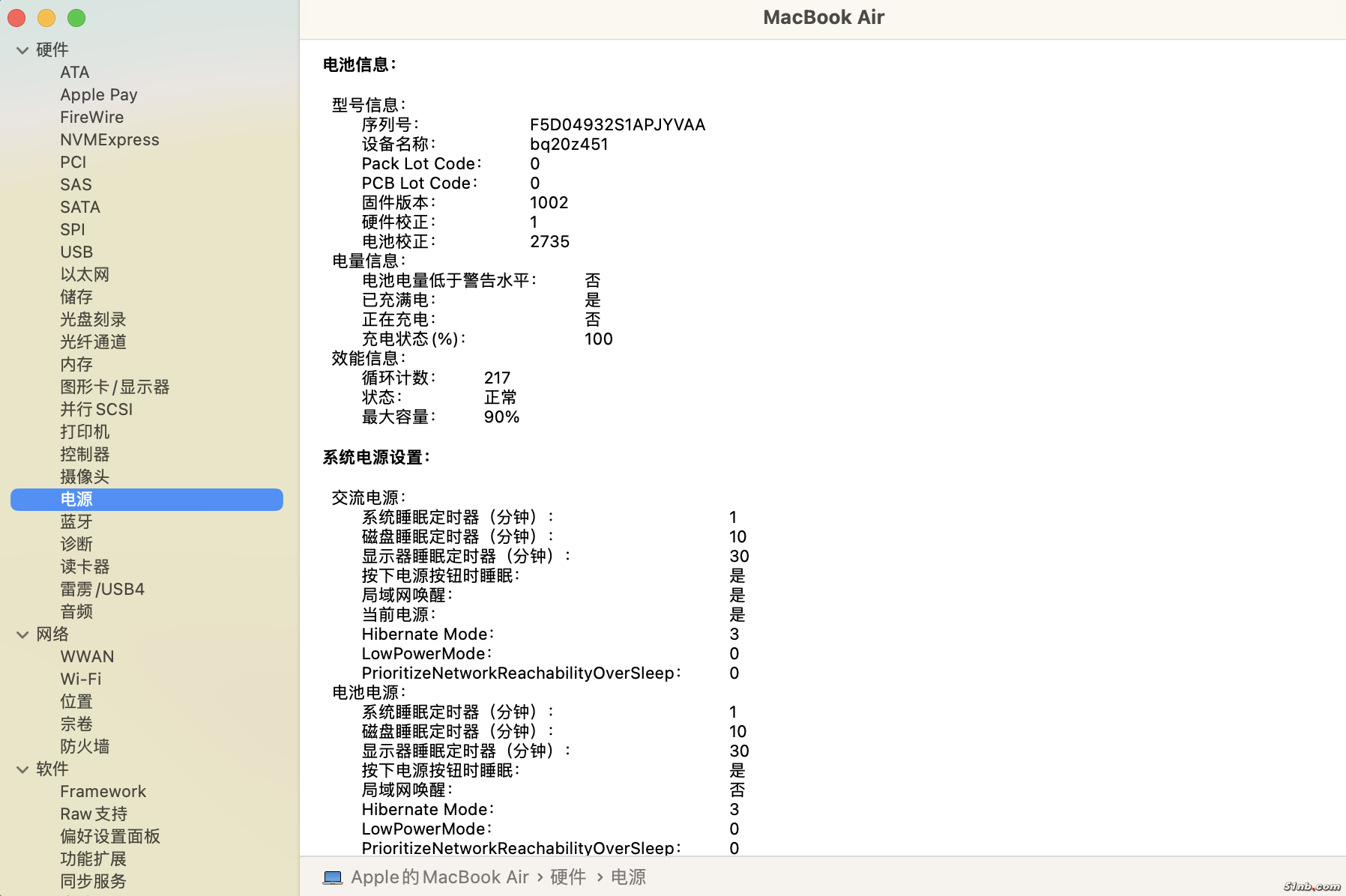Open Framework under software
1346x896 pixels.
click(103, 792)
